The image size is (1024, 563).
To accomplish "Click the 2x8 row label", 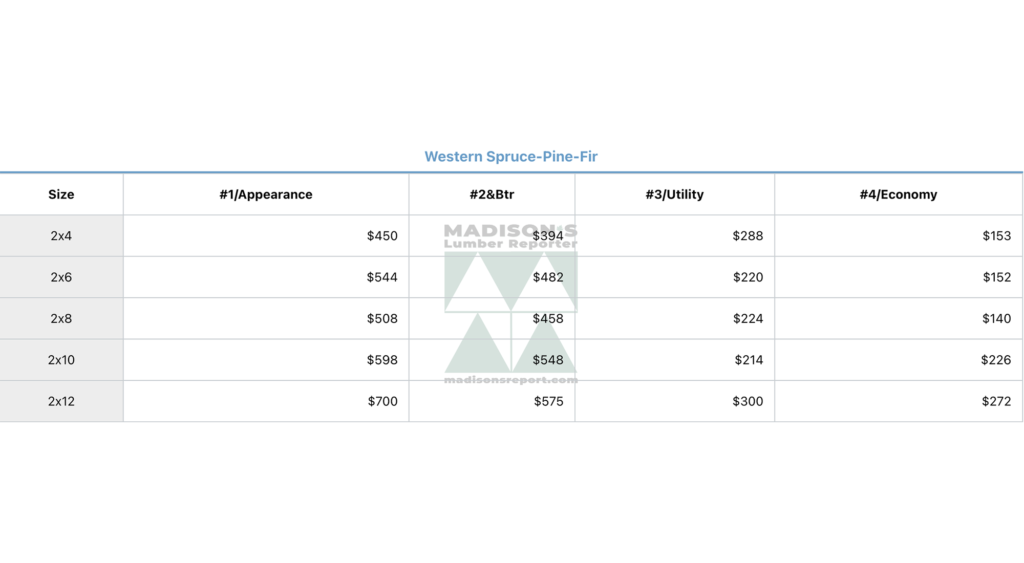I will click(61, 319).
